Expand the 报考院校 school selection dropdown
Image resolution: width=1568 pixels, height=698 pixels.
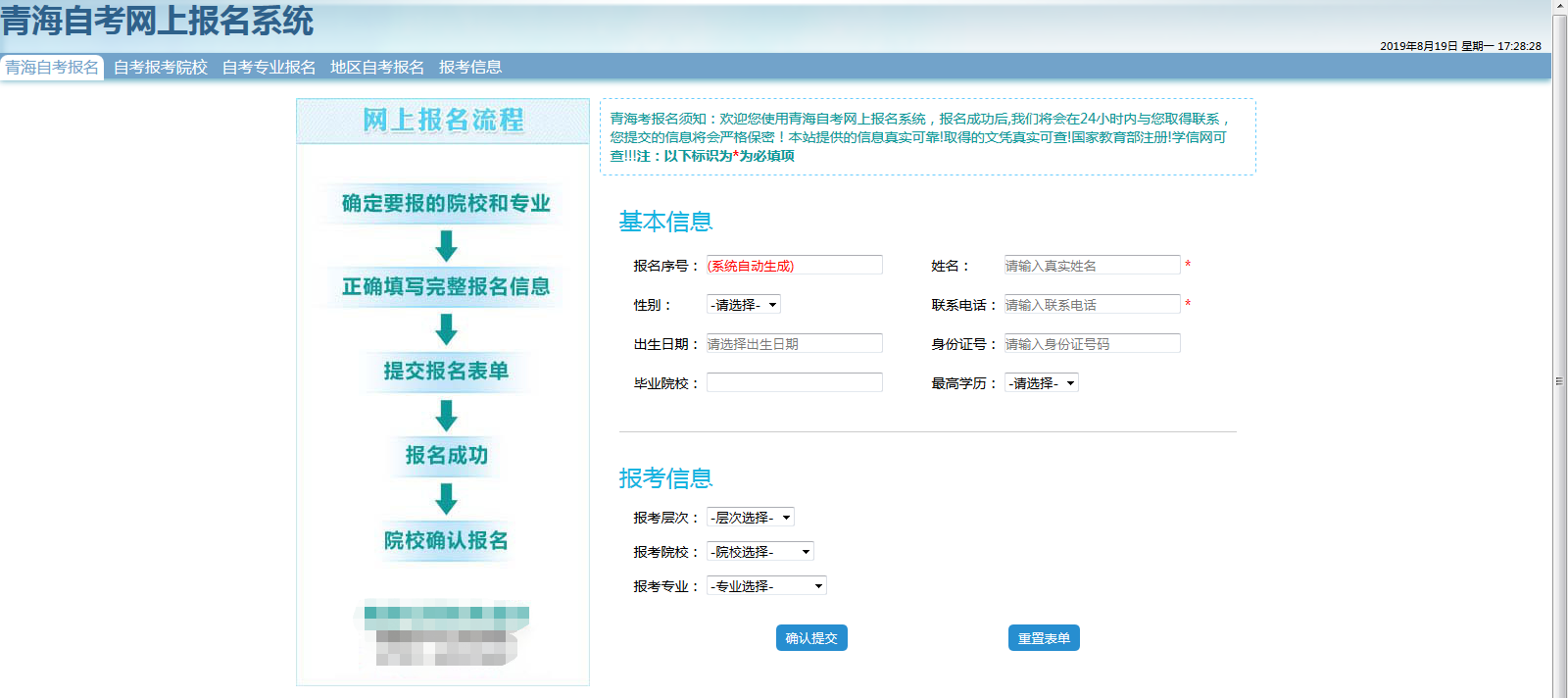tap(760, 552)
